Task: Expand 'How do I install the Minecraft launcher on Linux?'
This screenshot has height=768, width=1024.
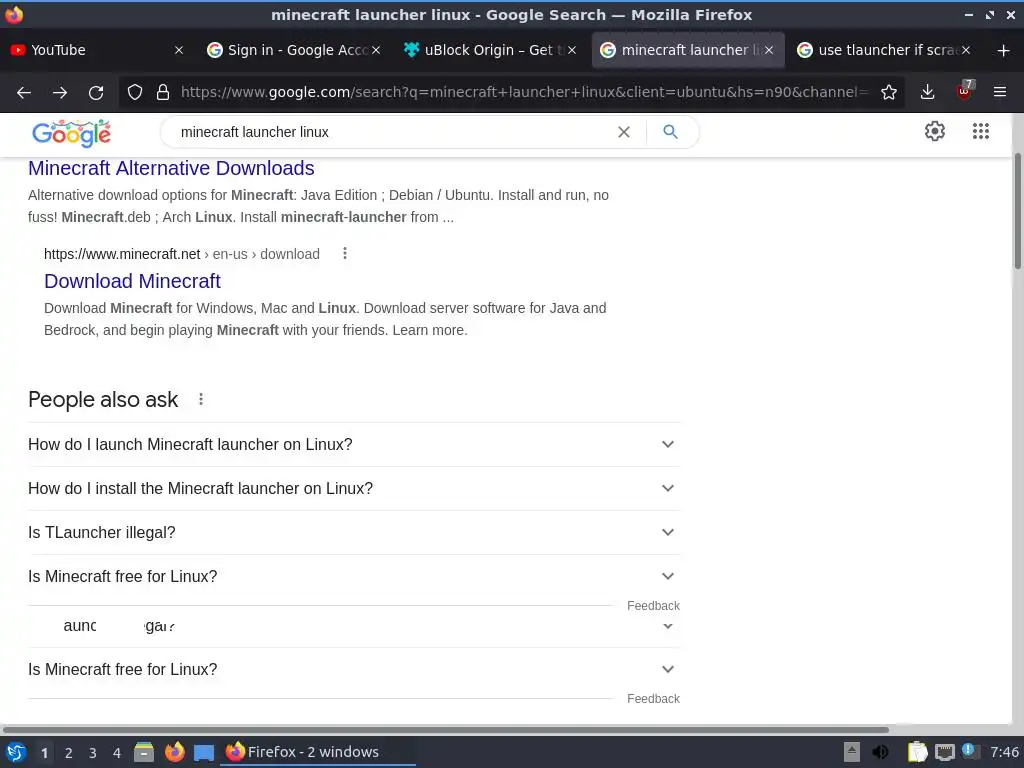Action: tap(354, 488)
